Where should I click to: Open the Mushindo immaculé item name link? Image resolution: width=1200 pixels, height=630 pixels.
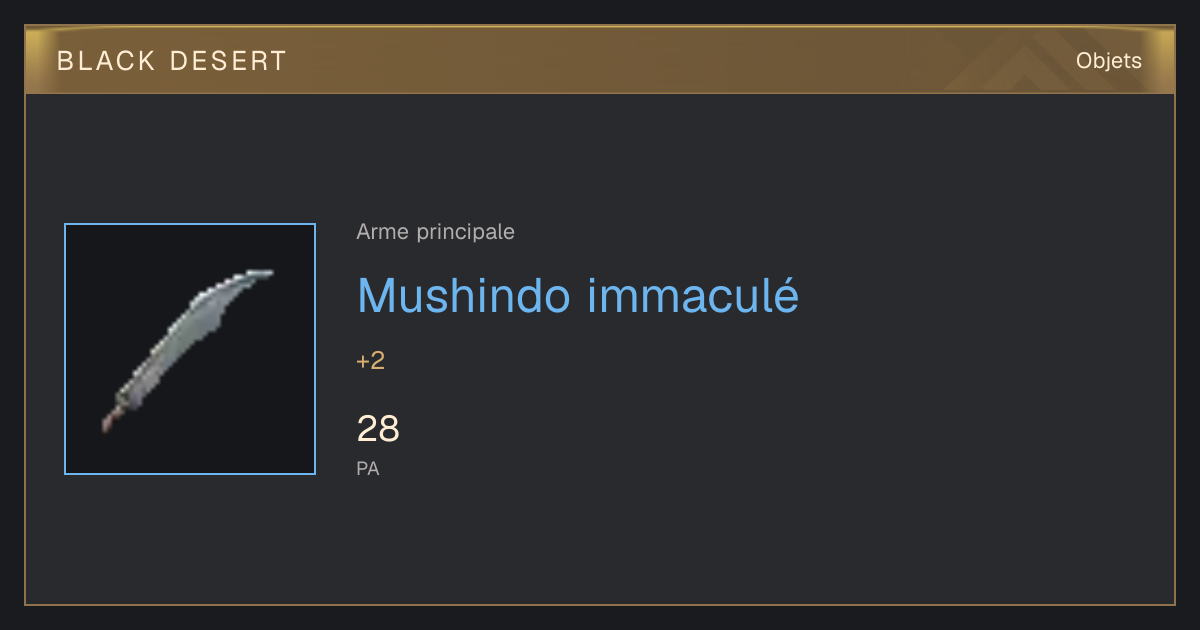tap(578, 295)
